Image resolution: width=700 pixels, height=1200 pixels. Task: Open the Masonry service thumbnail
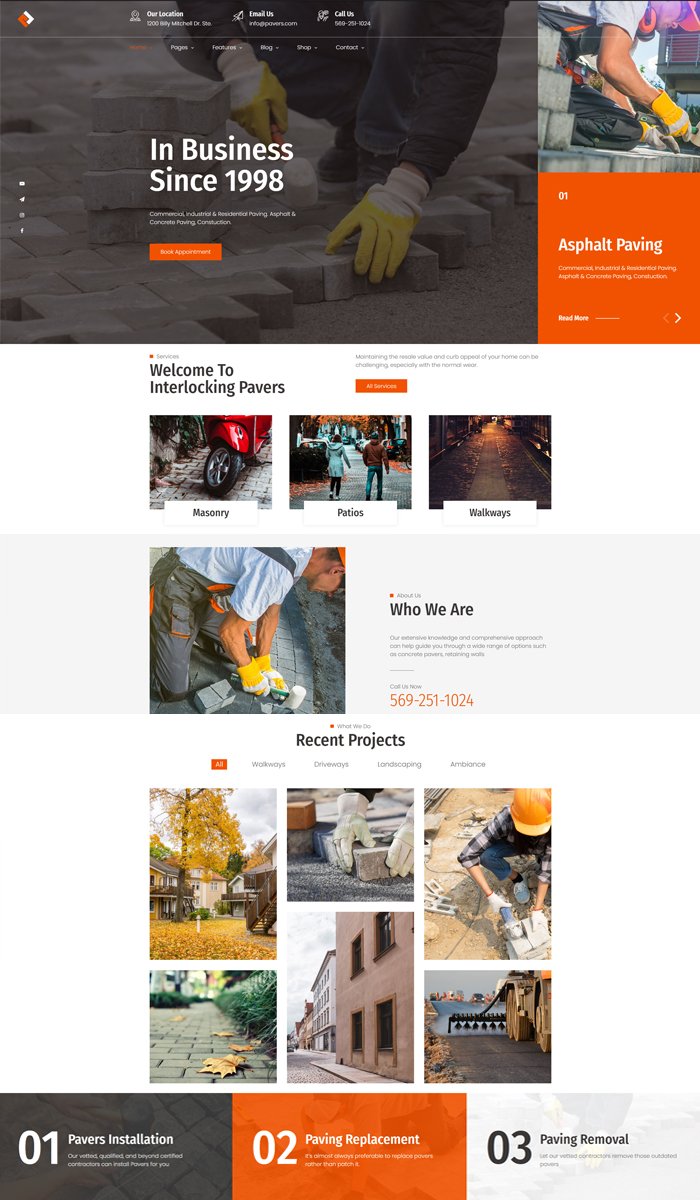[210, 462]
